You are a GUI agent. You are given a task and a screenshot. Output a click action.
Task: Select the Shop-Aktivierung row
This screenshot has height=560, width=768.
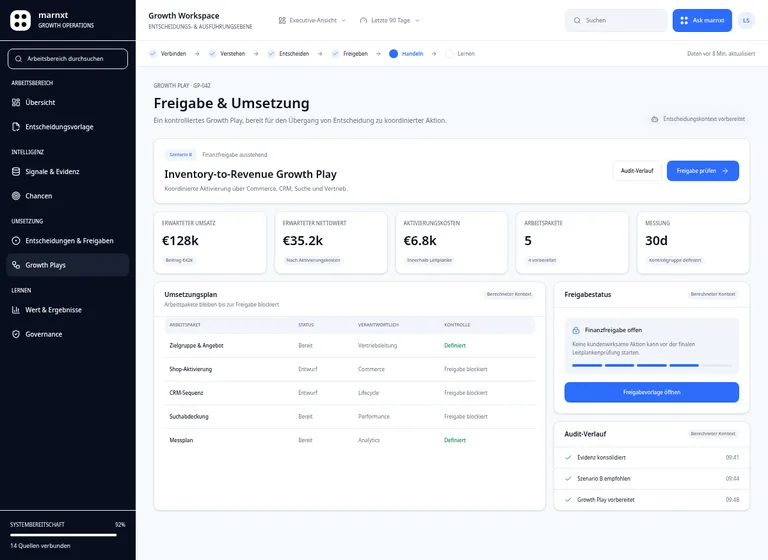(x=350, y=369)
